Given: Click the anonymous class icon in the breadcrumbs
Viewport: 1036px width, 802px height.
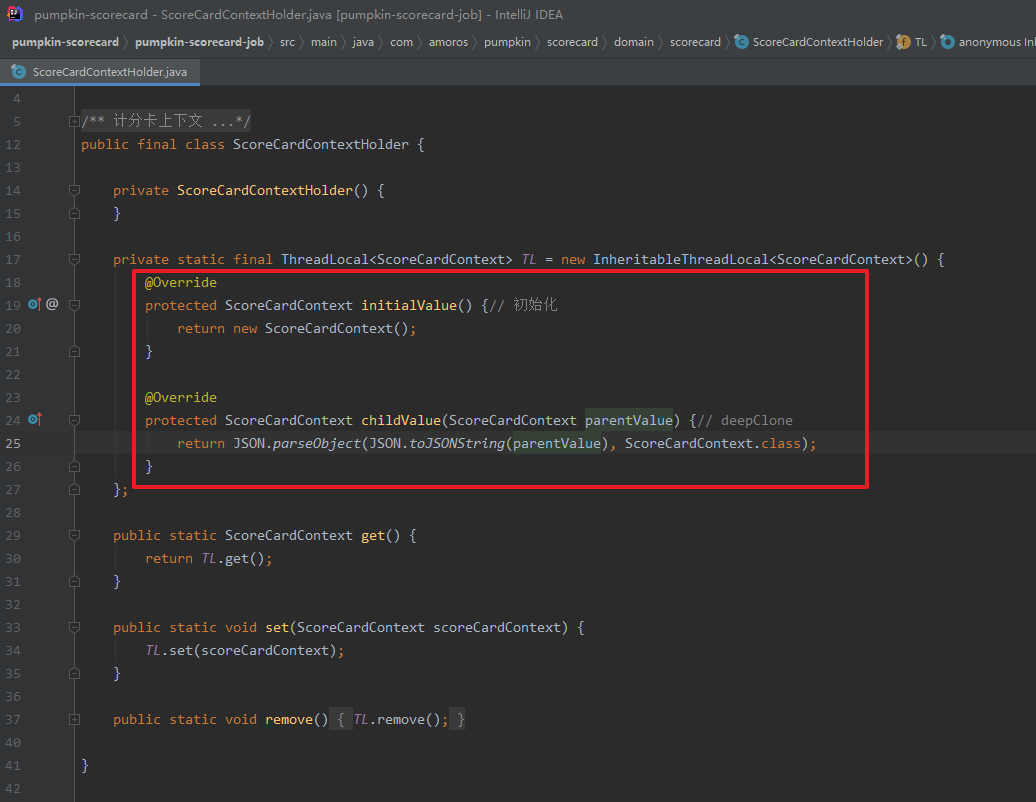Looking at the screenshot, I should (x=947, y=42).
